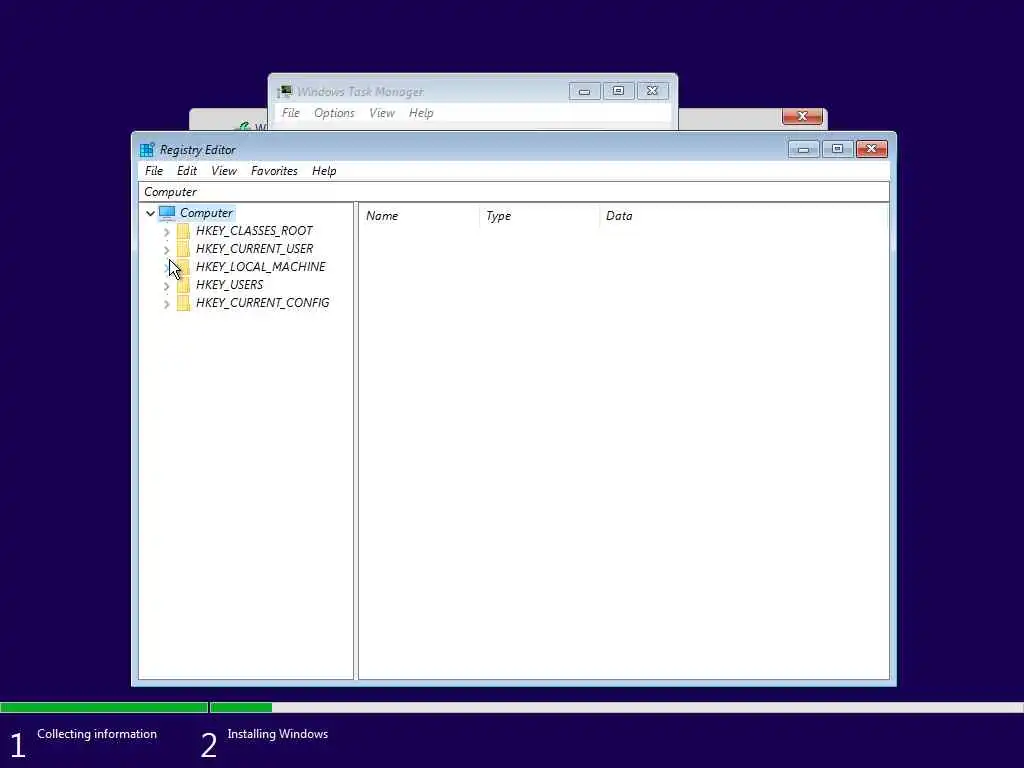Click the Name column header
1024x768 pixels.
click(419, 216)
